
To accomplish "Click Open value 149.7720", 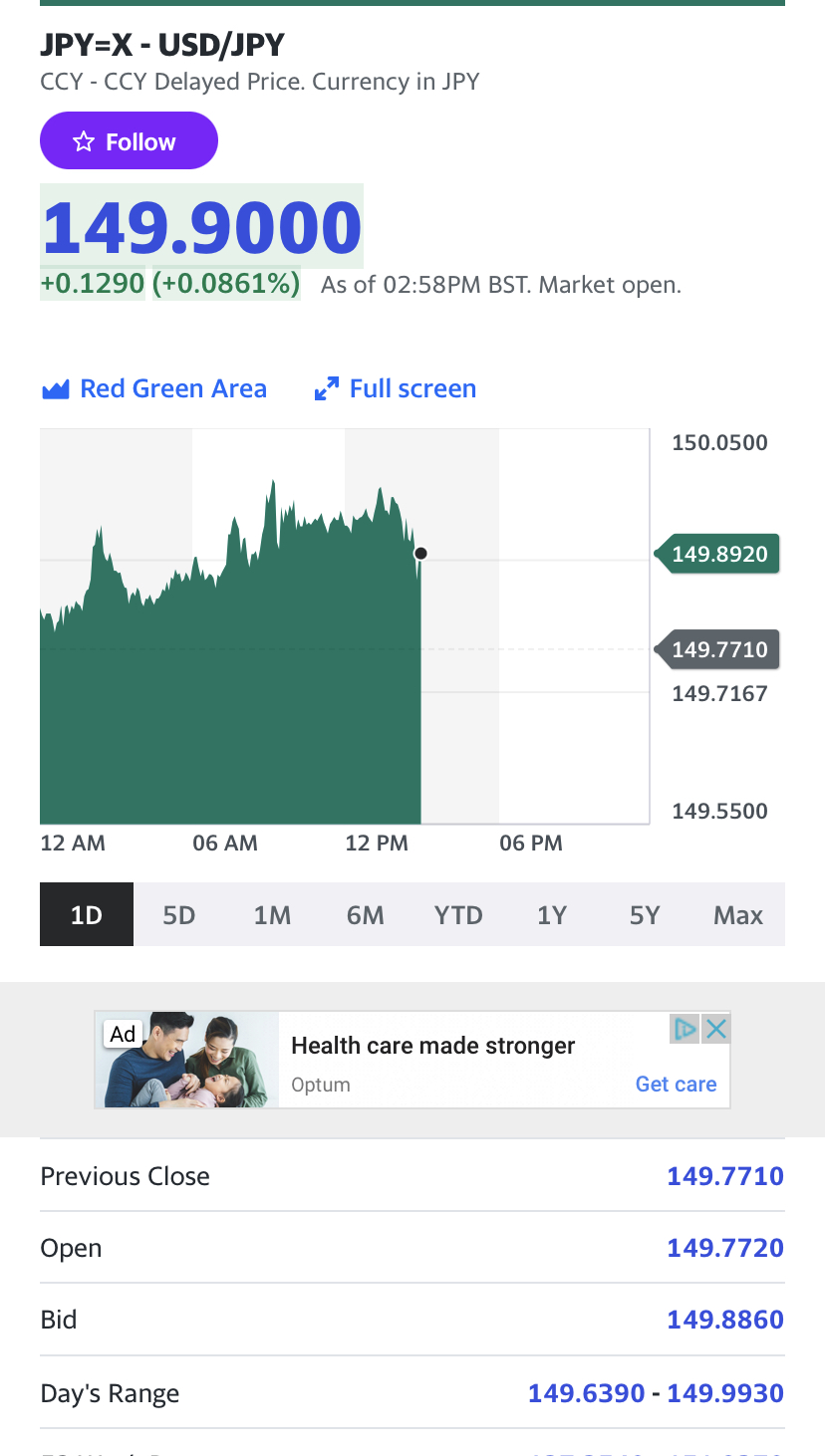I will point(725,1248).
